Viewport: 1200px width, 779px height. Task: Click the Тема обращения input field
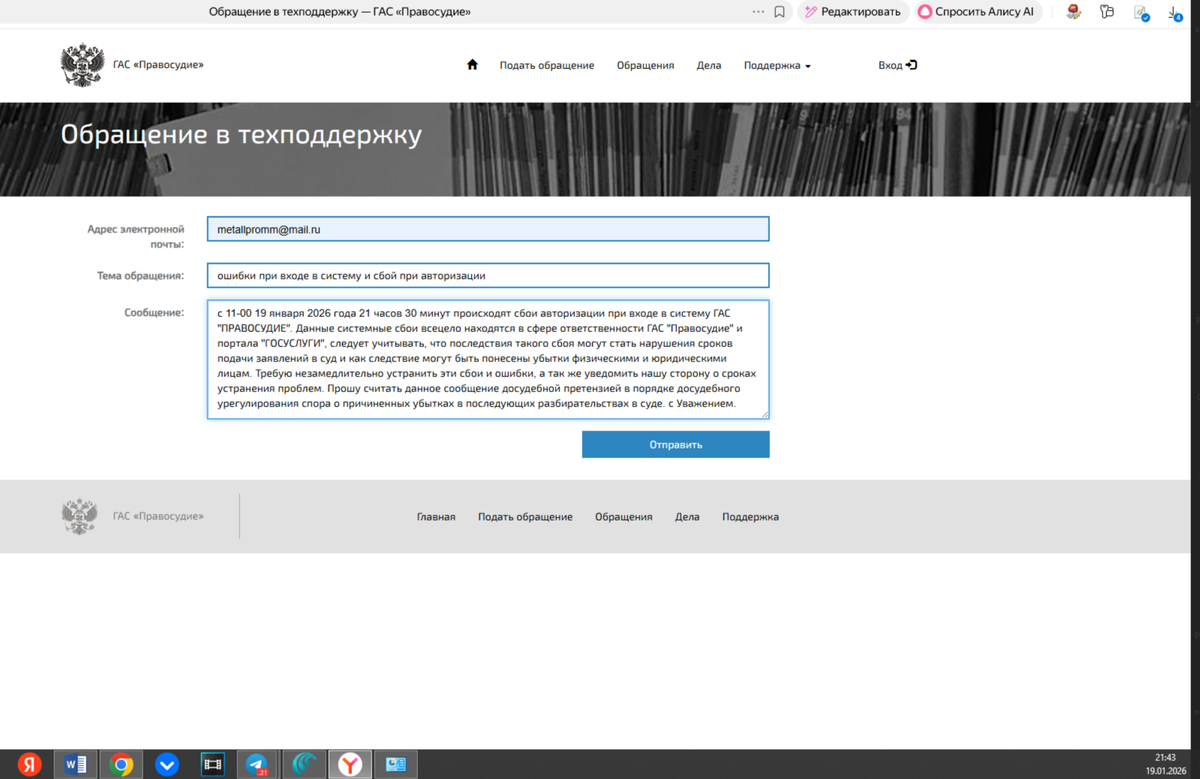point(488,275)
